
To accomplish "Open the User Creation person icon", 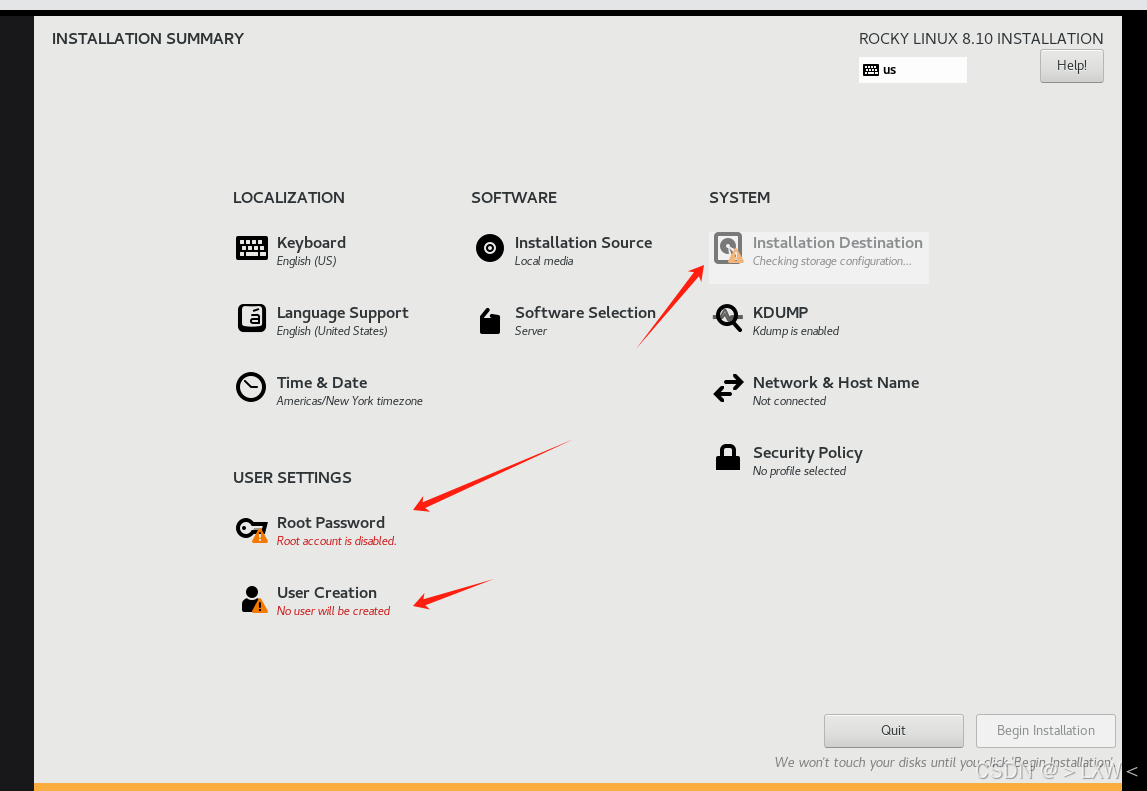I will coord(254,599).
